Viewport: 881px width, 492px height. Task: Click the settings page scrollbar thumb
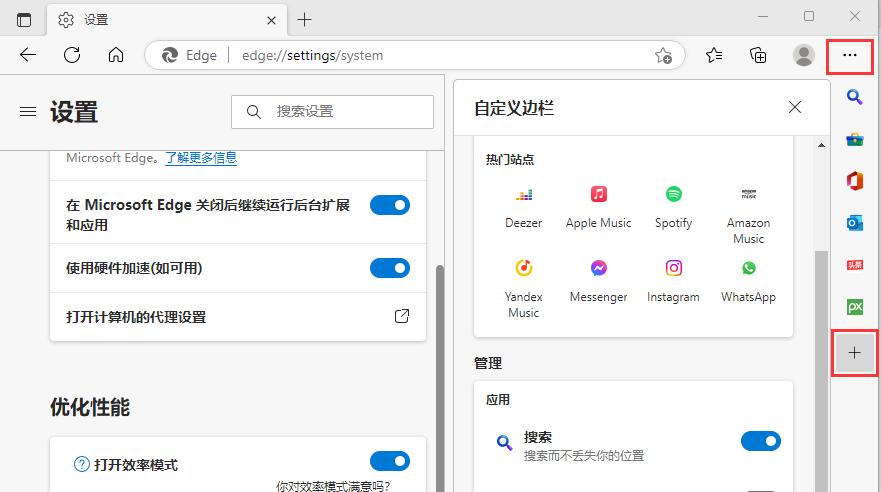click(440, 379)
